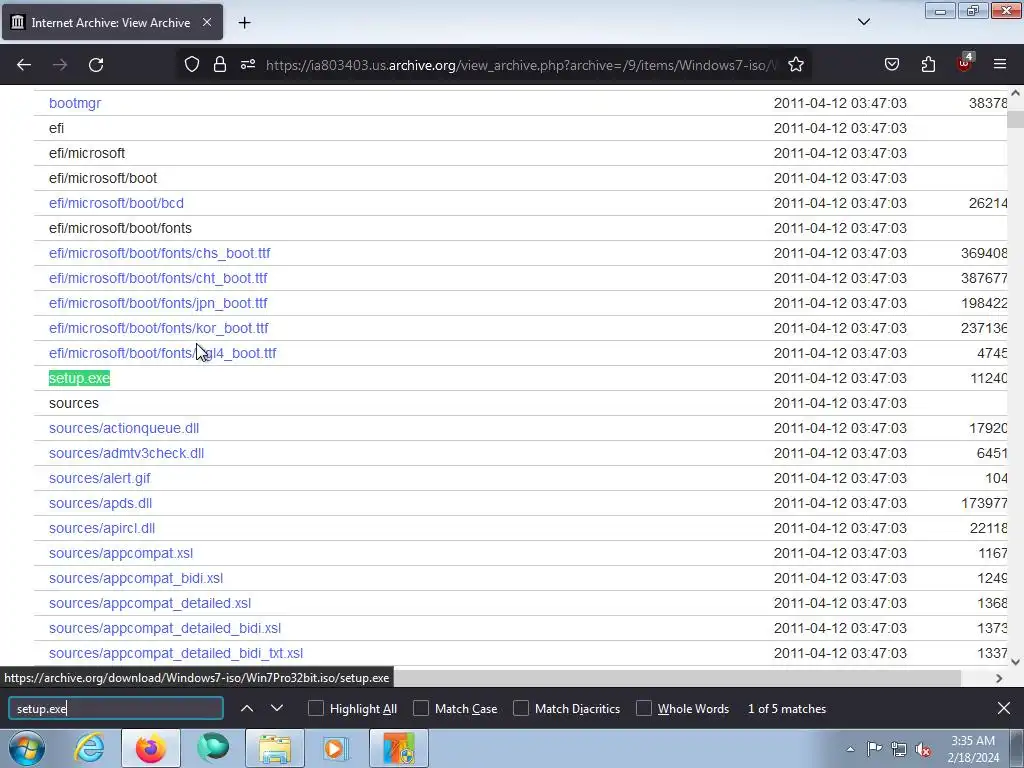Select the Internet Archive: View Archive tab
This screenshot has width=1024, height=768.
pos(112,22)
